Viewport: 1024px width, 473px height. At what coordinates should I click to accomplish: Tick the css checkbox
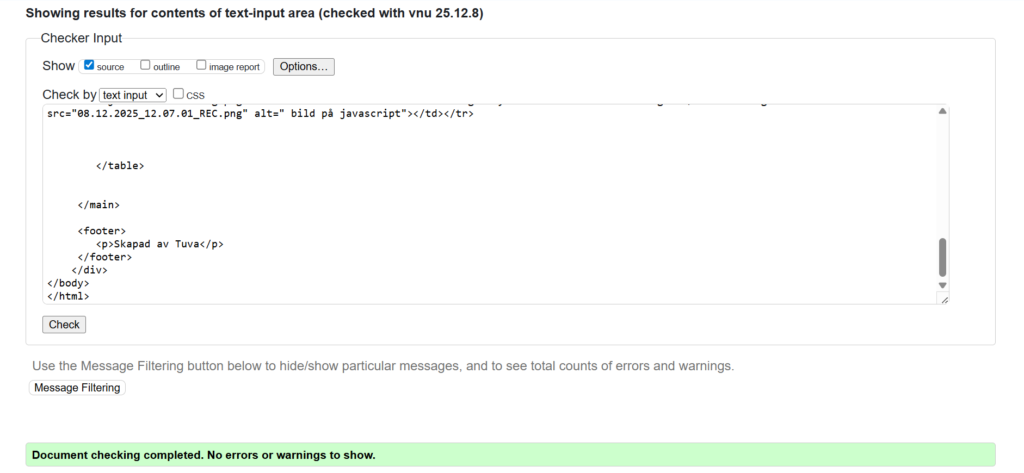tap(179, 94)
